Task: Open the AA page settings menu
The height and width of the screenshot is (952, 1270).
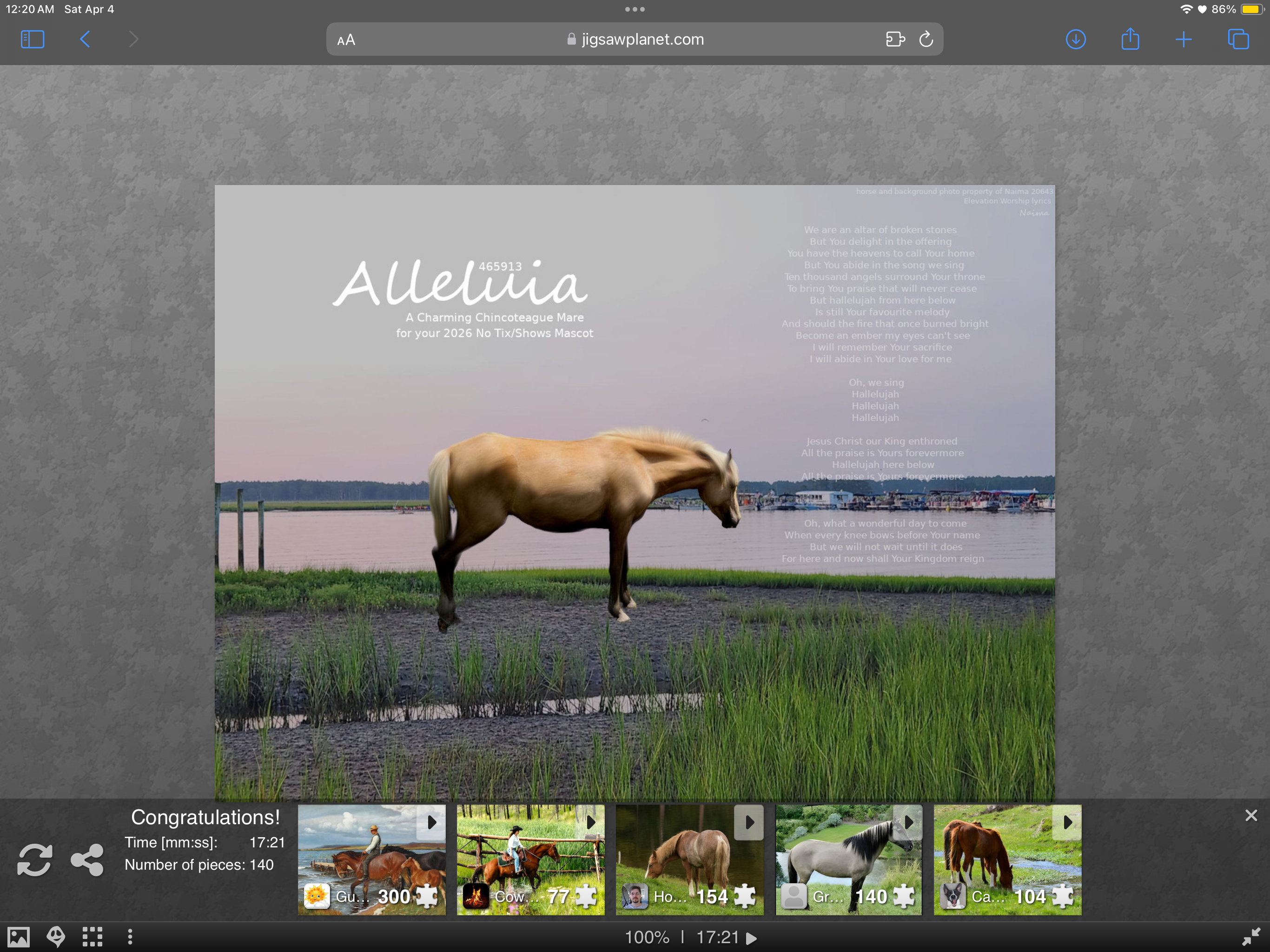Action: point(346,40)
